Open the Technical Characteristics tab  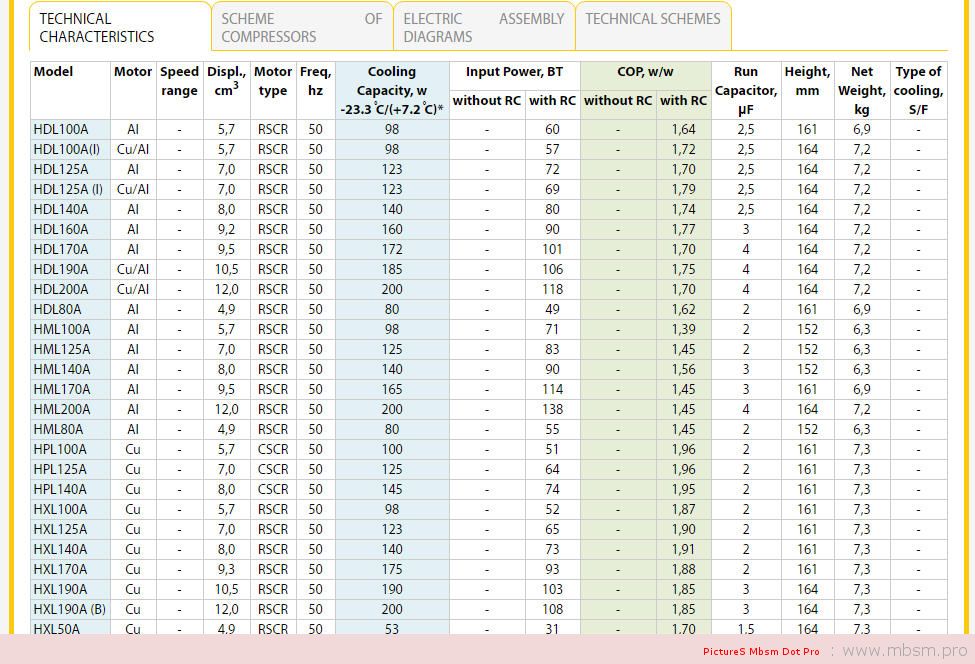coord(97,27)
